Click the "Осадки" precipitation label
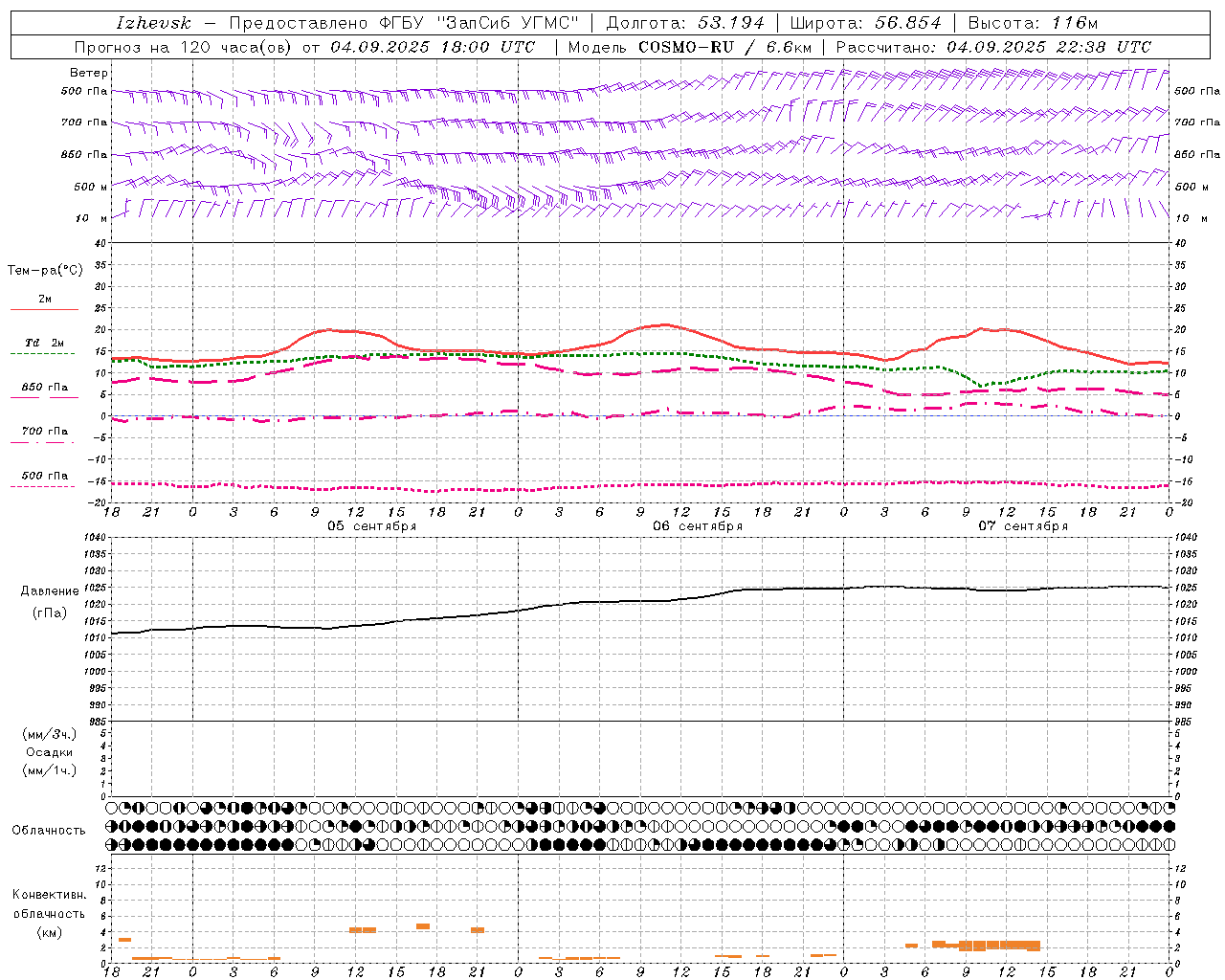 [50, 752]
